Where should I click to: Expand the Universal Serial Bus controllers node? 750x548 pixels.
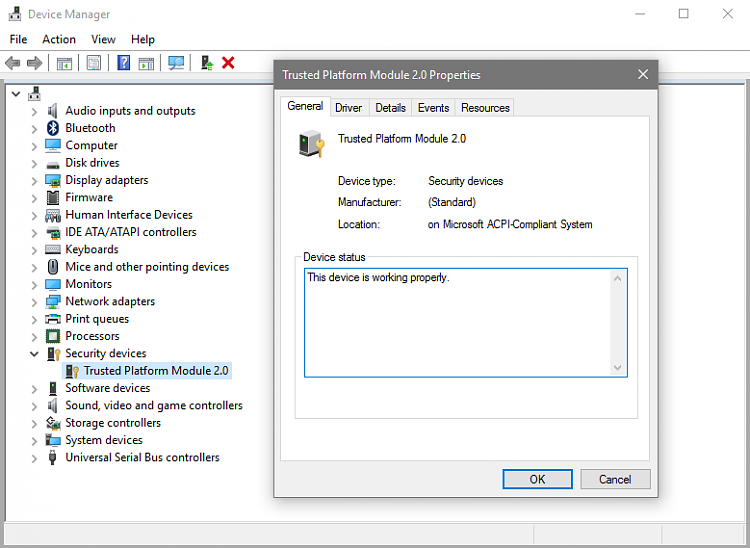(35, 458)
